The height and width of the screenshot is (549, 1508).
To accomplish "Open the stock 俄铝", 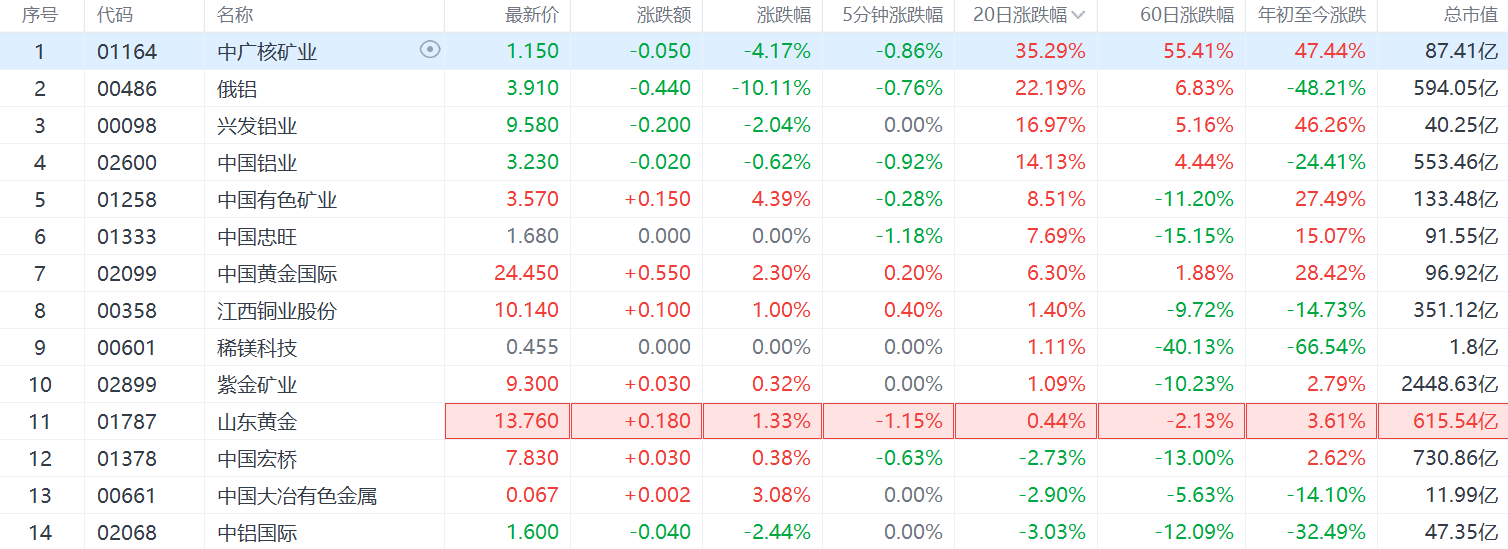I will click(x=237, y=88).
